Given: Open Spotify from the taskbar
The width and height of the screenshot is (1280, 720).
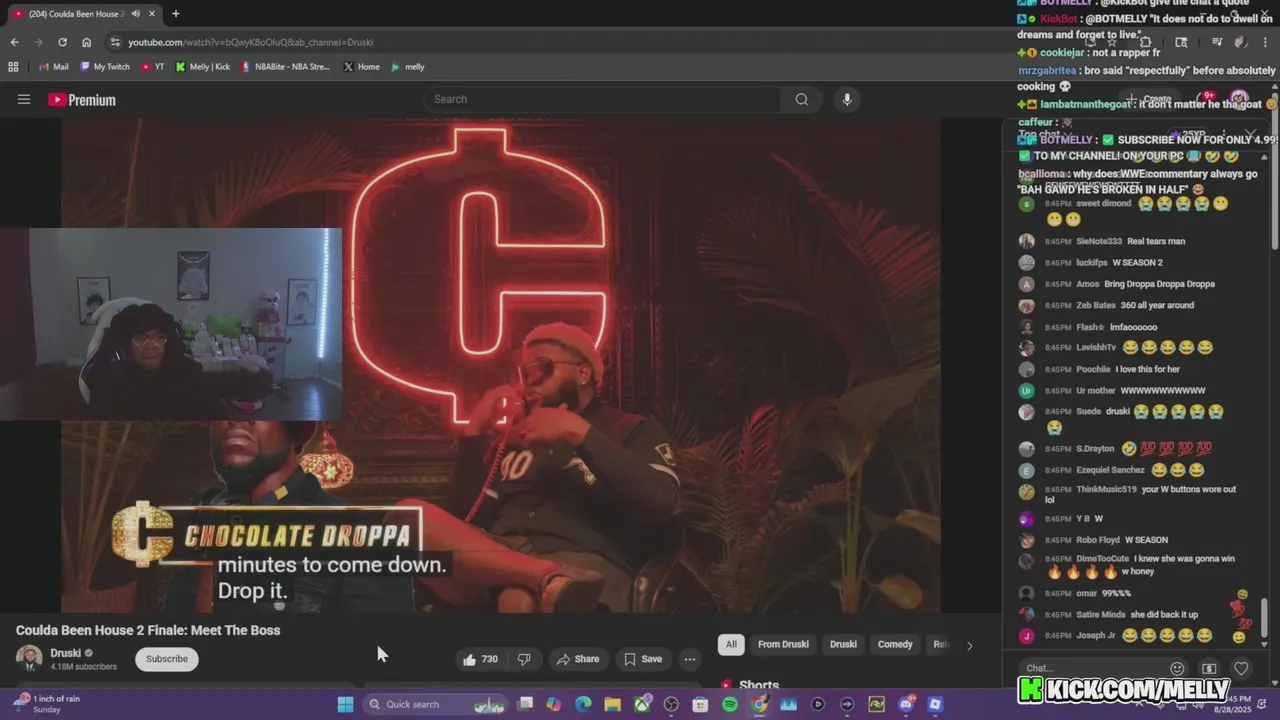Looking at the screenshot, I should [730, 704].
